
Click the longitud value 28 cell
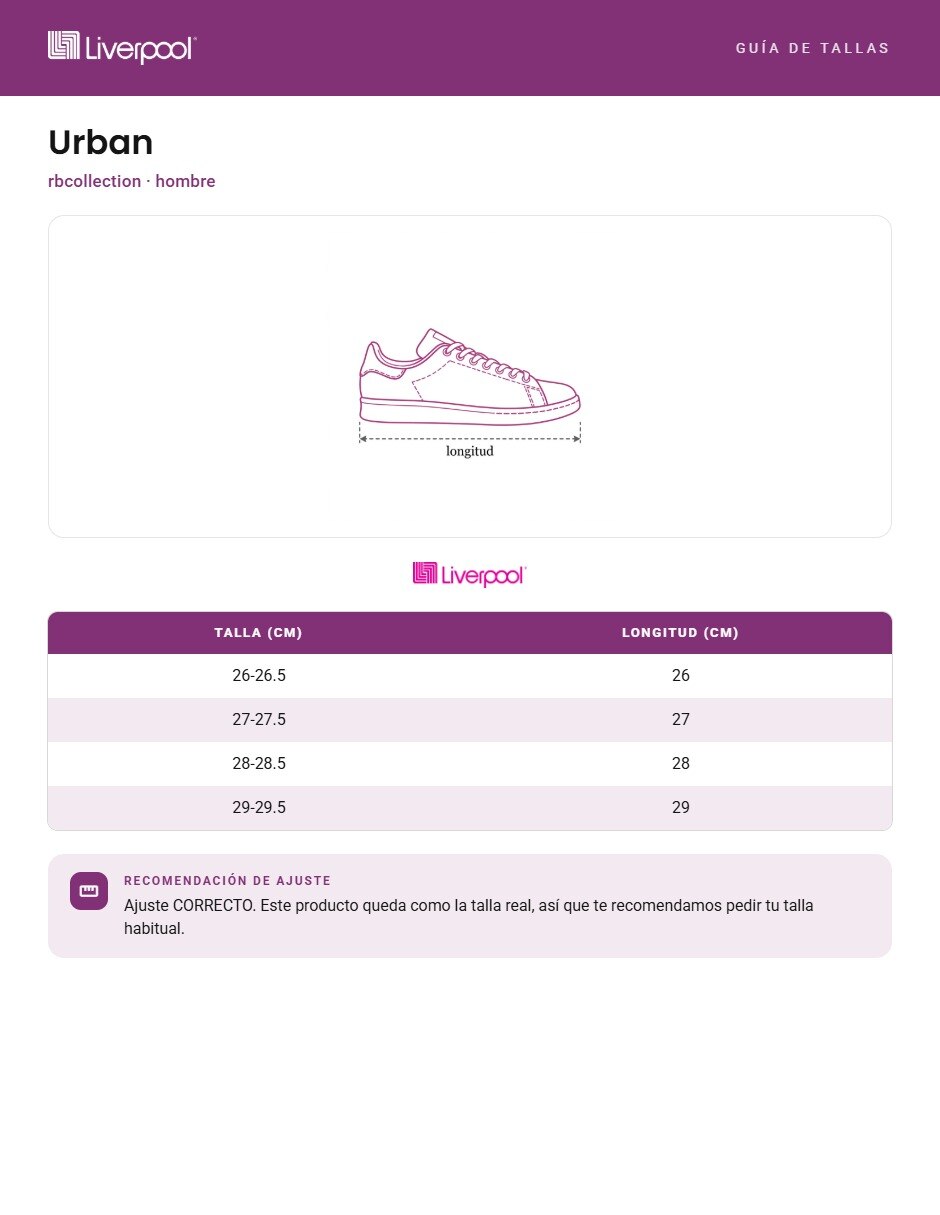click(680, 764)
